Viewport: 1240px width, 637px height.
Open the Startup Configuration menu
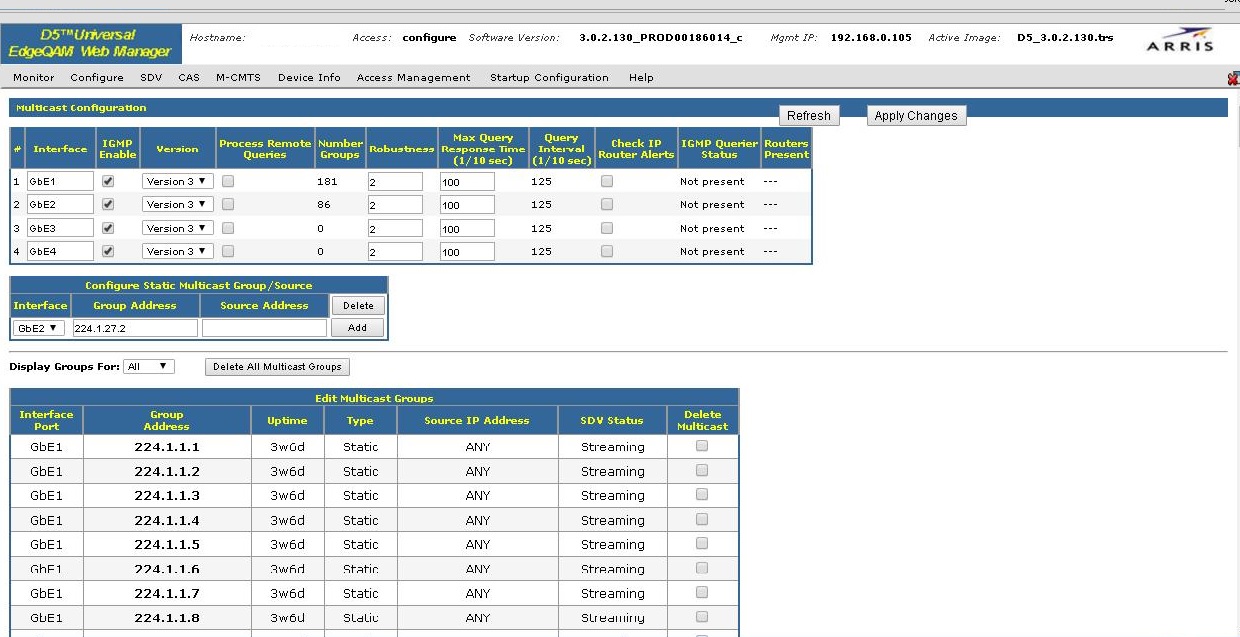coord(549,78)
